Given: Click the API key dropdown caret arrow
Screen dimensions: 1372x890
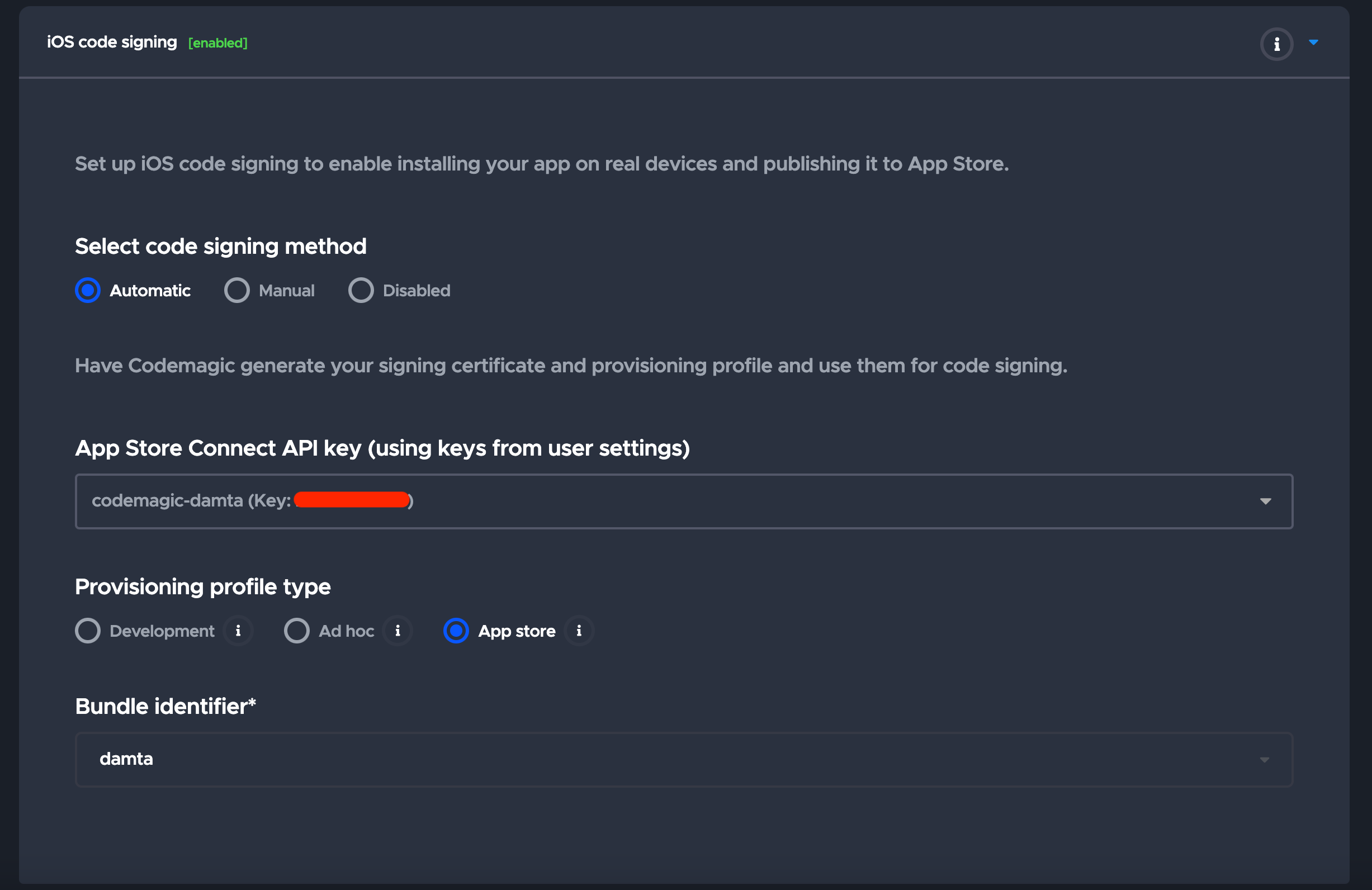Looking at the screenshot, I should click(1265, 501).
